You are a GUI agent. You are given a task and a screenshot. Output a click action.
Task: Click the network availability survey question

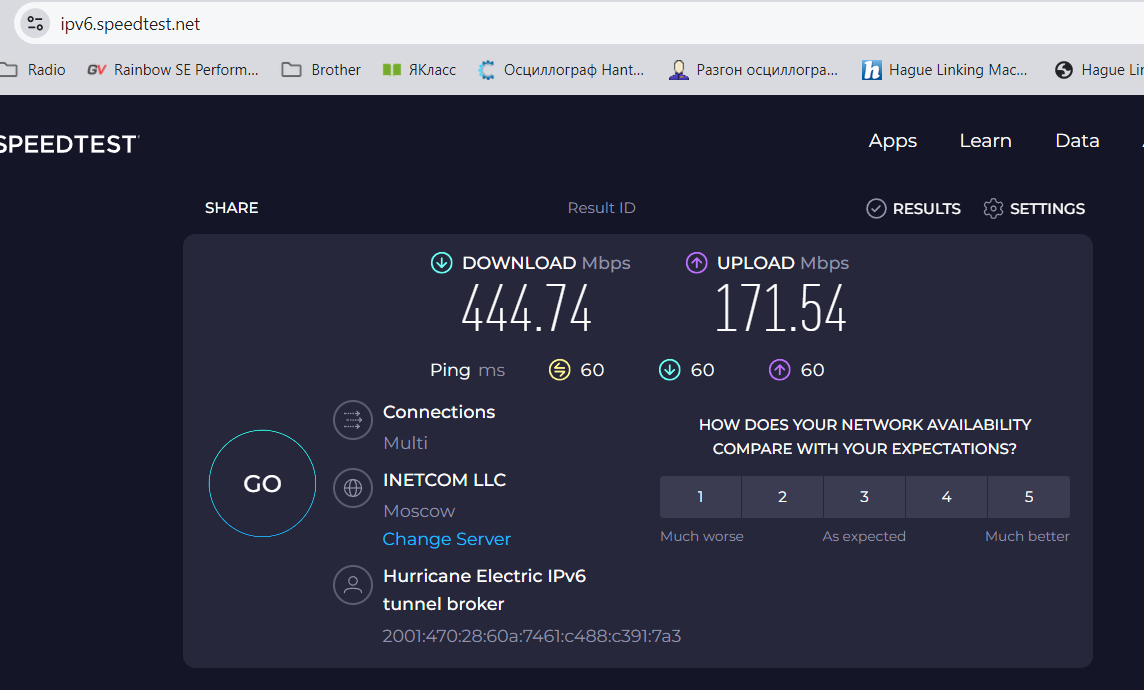(865, 436)
